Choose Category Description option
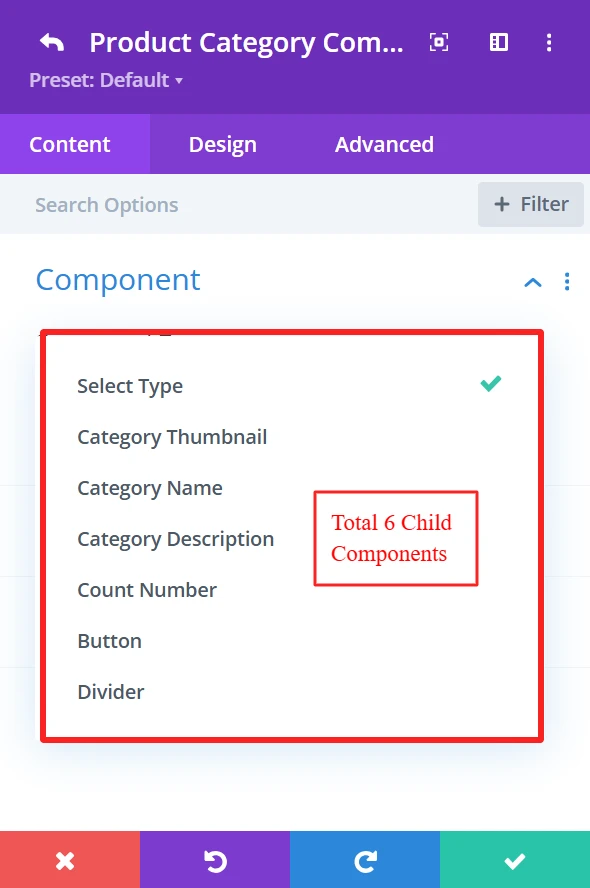The height and width of the screenshot is (888, 590). tap(176, 539)
